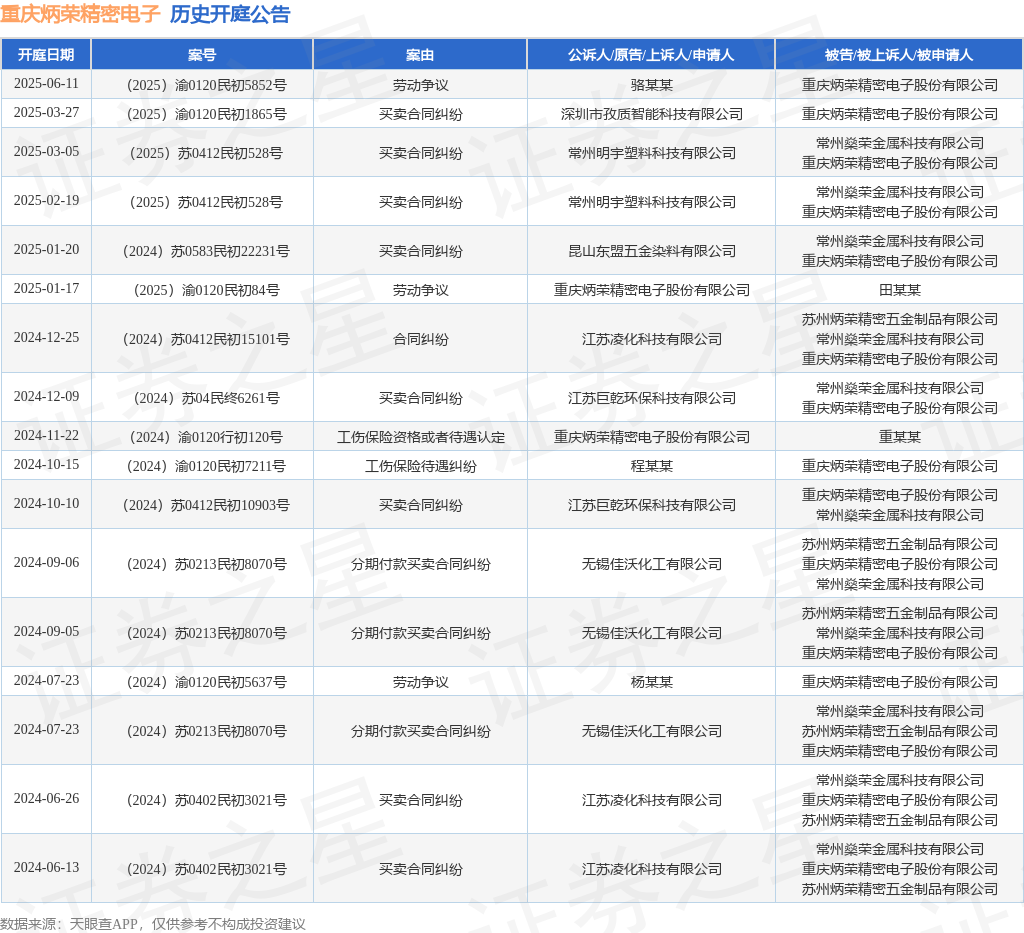
Task: Click plaintiff 昆山东盟五金染料有限公司
Action: coord(651,251)
